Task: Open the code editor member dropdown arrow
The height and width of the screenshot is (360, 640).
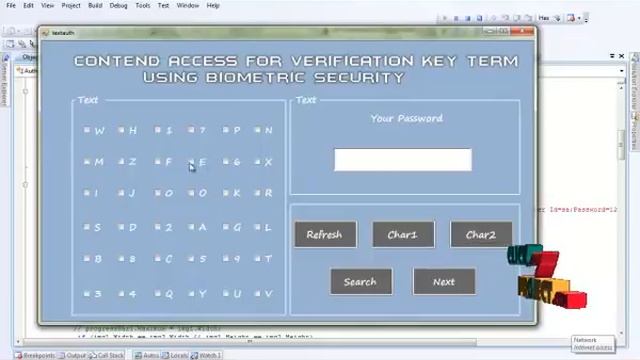Action: [621, 71]
